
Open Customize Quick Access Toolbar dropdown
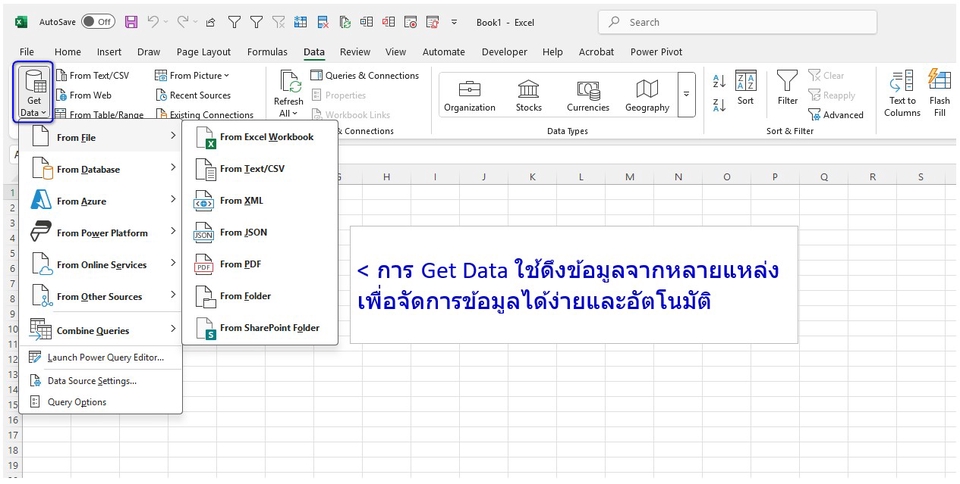454,22
